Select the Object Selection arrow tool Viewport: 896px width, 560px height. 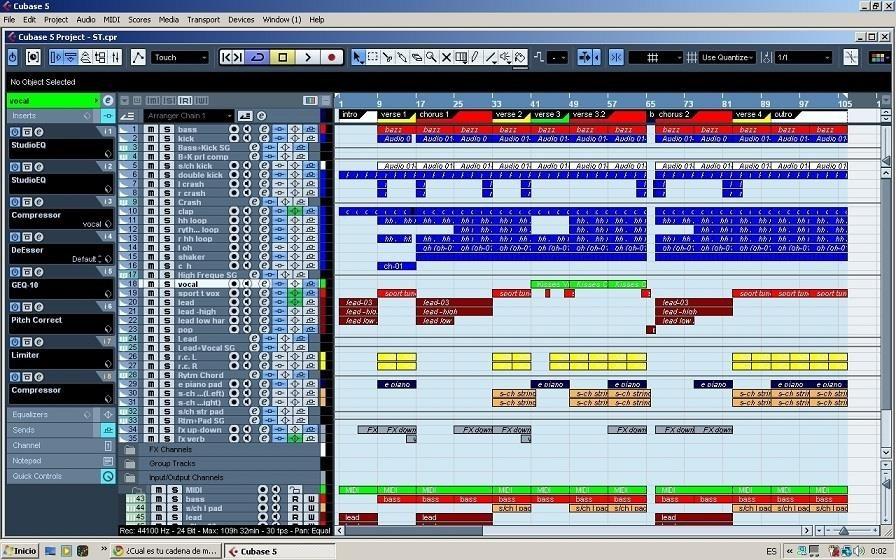click(358, 57)
